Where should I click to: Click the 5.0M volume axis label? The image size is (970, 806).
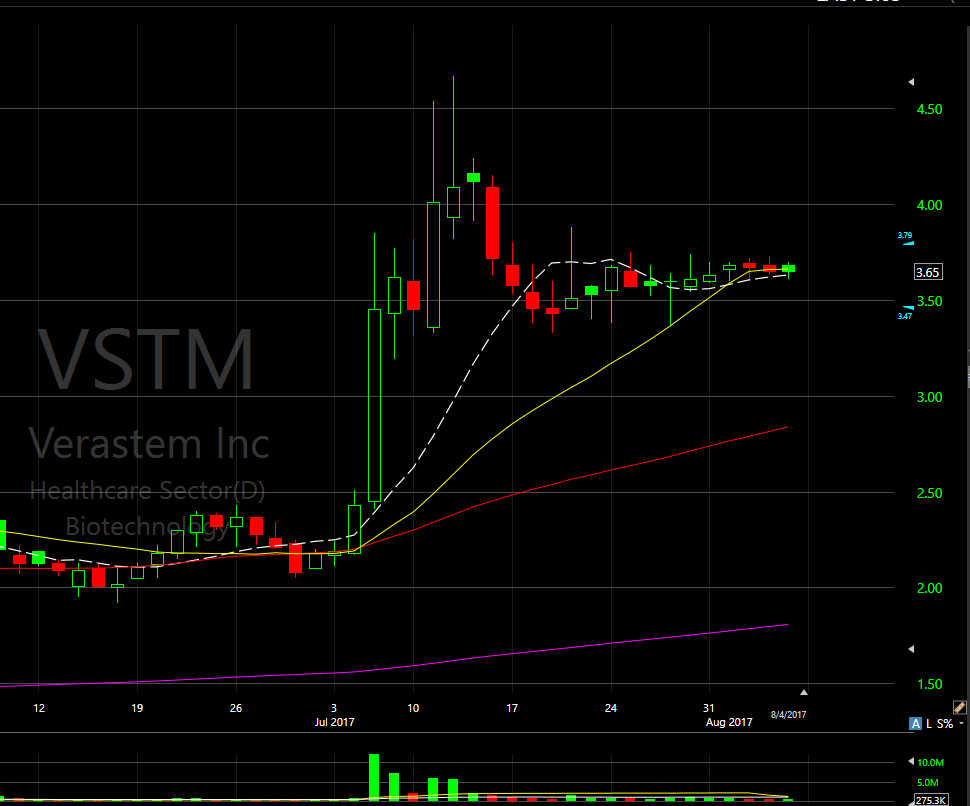(x=928, y=782)
